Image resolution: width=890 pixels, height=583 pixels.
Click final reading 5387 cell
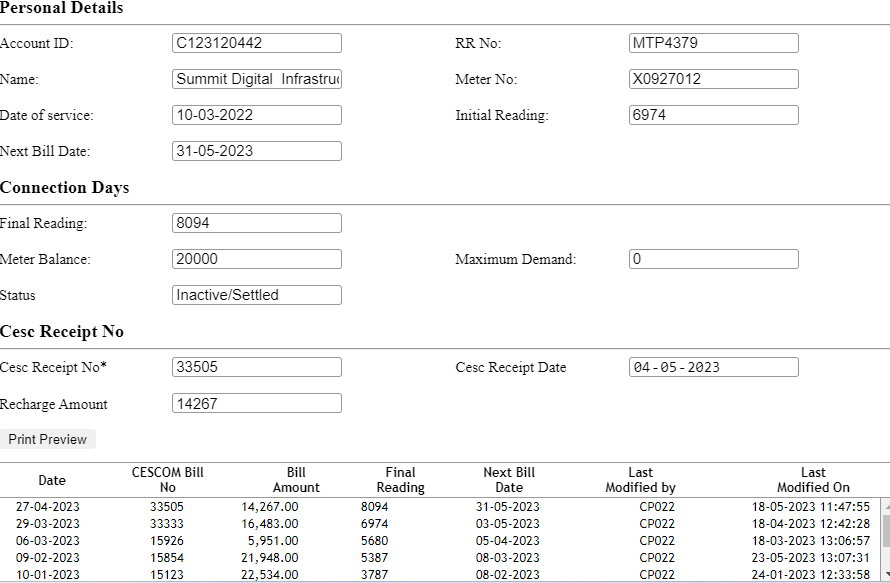[x=375, y=558]
